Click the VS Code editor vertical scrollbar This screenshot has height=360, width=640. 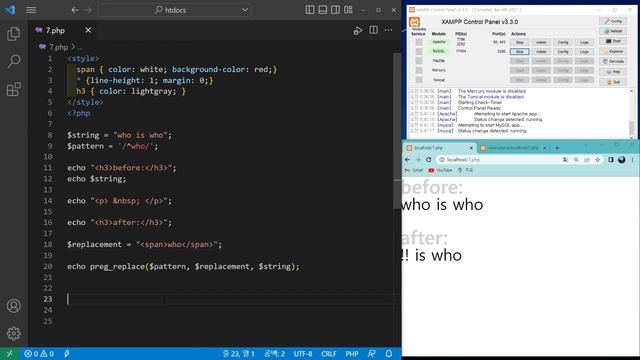tap(397, 131)
